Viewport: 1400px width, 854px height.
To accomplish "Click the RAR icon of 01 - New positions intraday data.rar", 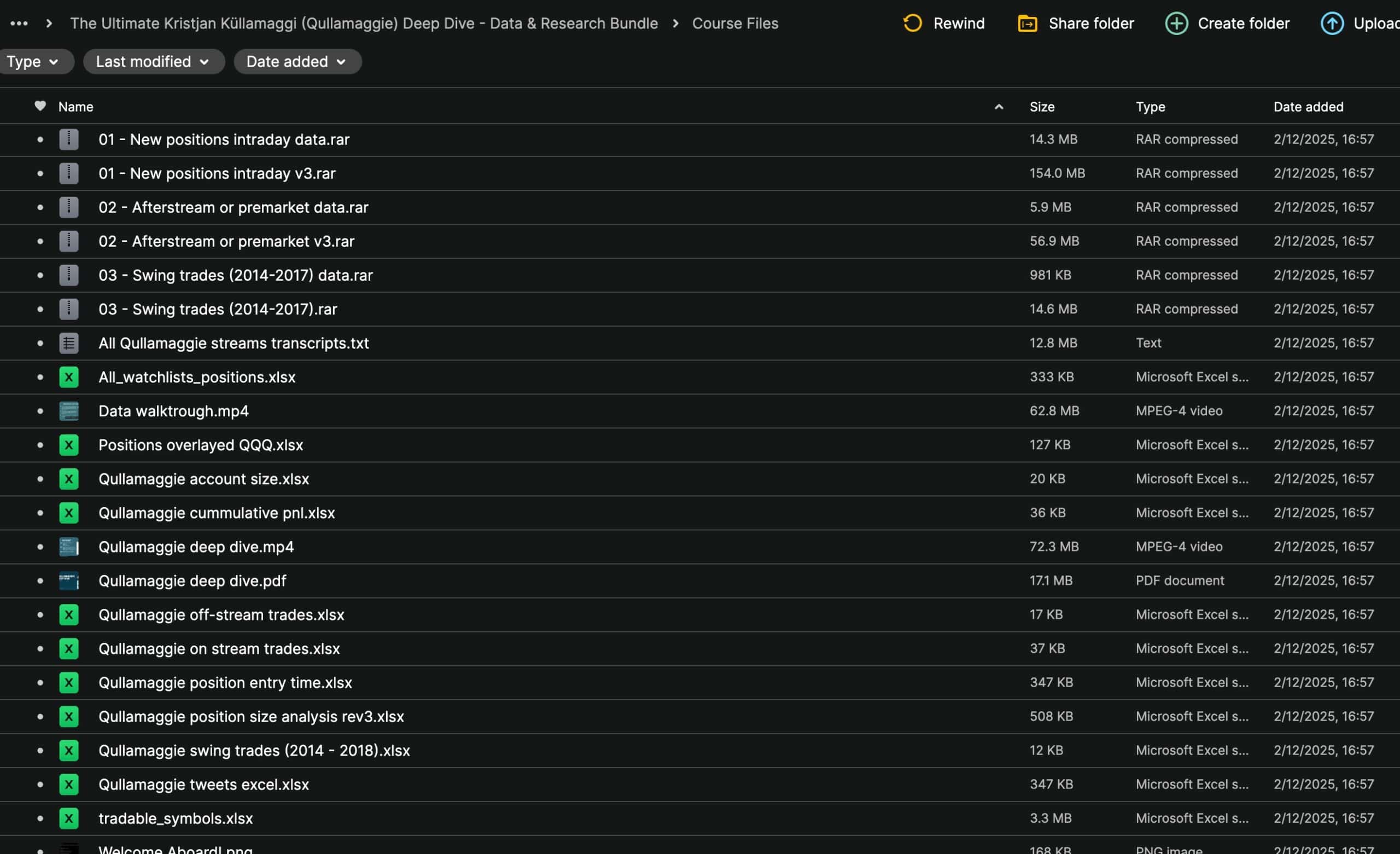I will [x=69, y=140].
